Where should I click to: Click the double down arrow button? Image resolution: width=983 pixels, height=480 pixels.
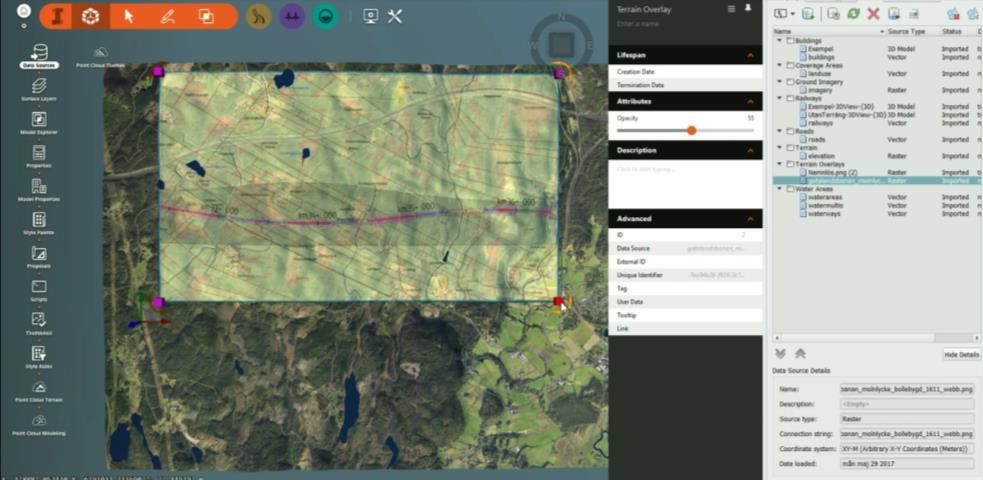tap(781, 354)
